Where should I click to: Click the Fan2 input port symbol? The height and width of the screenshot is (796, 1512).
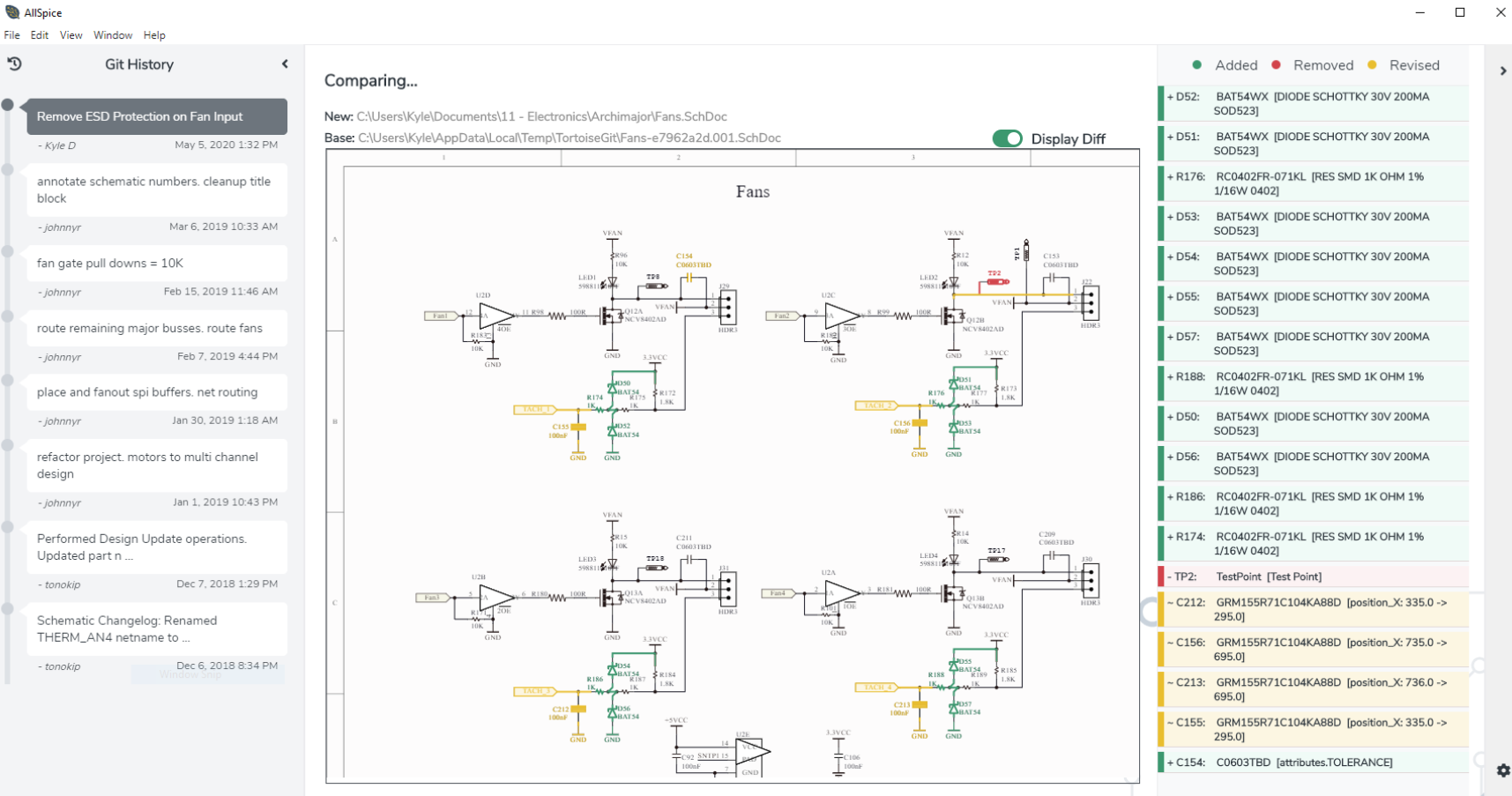point(783,316)
